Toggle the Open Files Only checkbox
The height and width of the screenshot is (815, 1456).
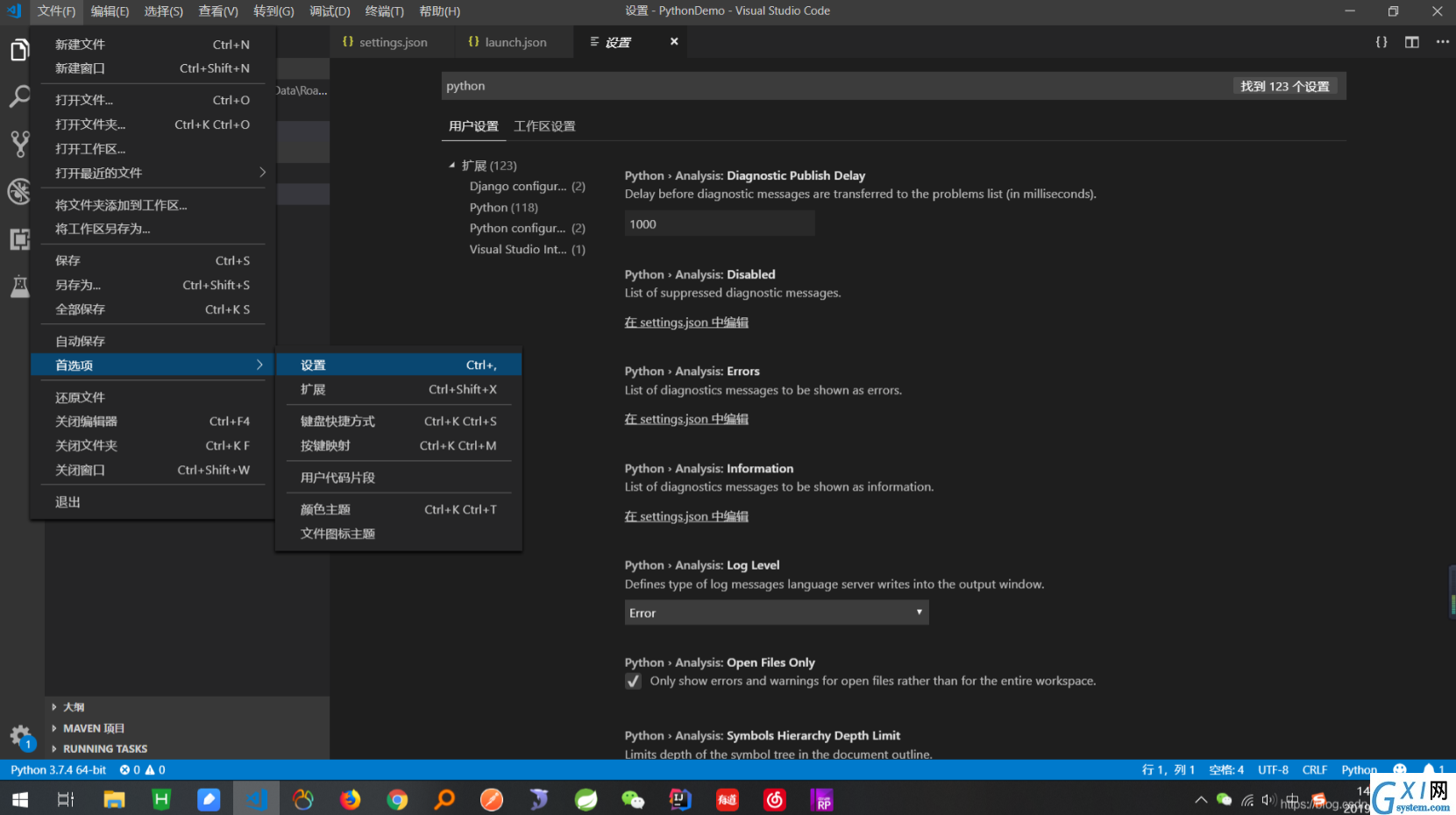(633, 681)
